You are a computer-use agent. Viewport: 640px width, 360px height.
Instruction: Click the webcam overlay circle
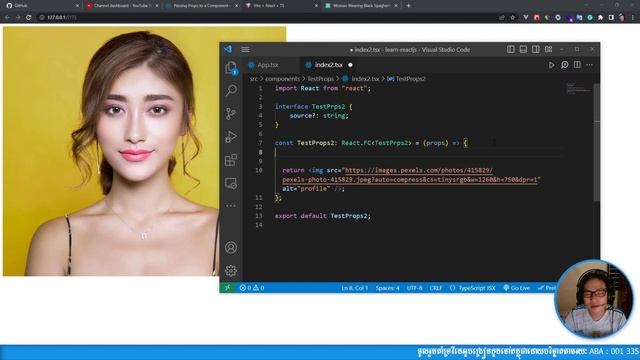[x=594, y=299]
